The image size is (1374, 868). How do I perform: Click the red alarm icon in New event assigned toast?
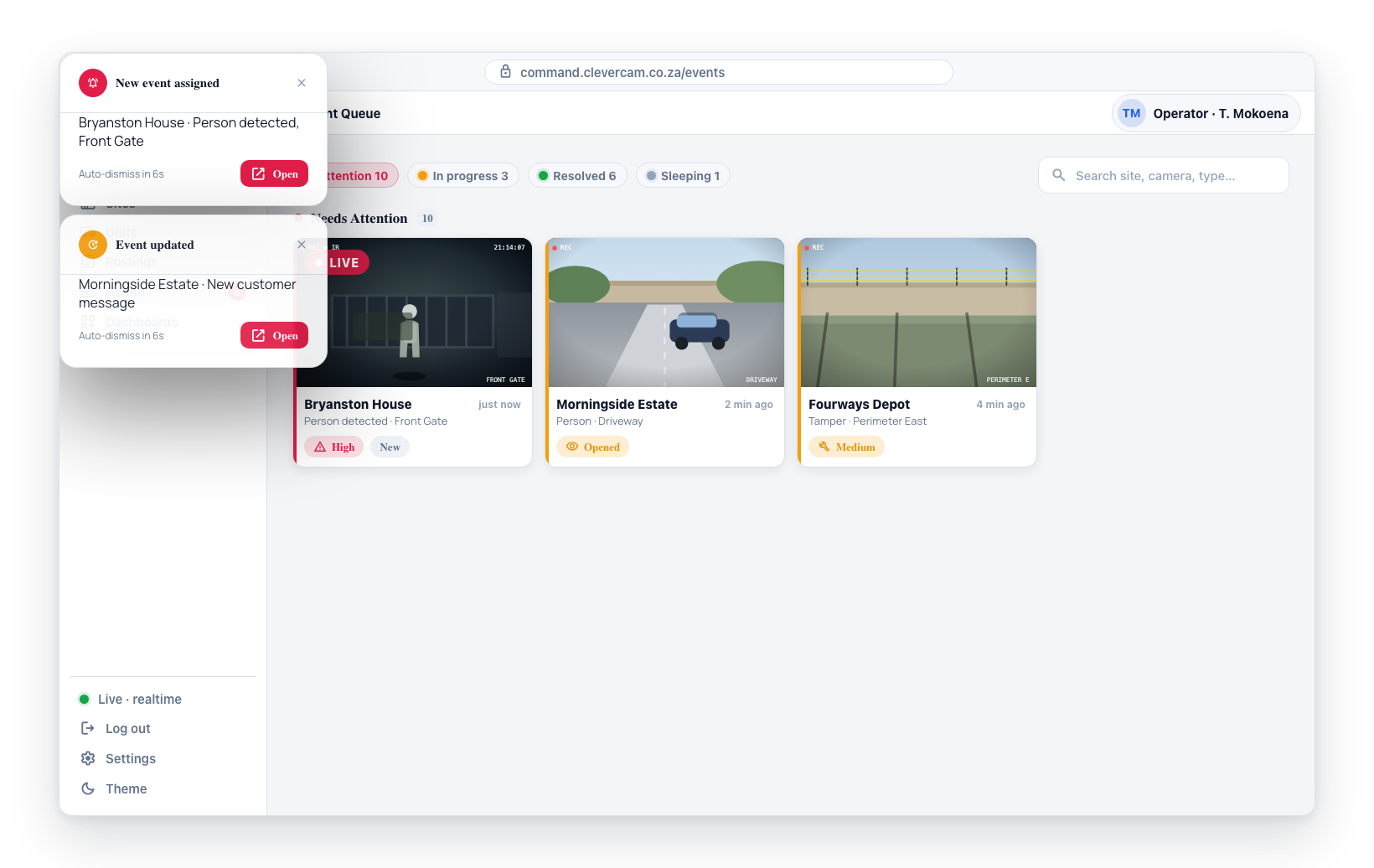coord(93,83)
